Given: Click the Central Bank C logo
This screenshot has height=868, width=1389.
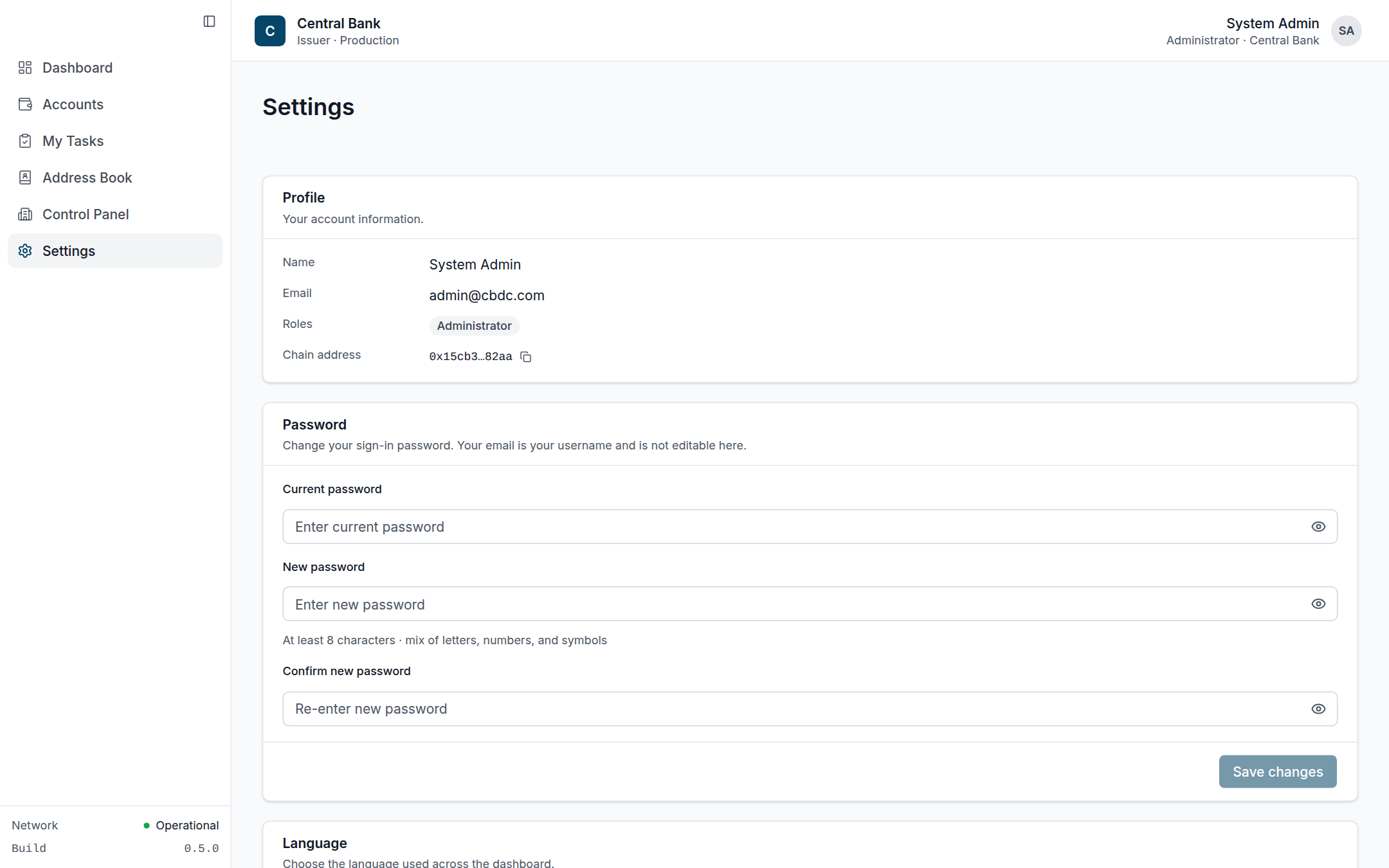Looking at the screenshot, I should click(x=270, y=31).
